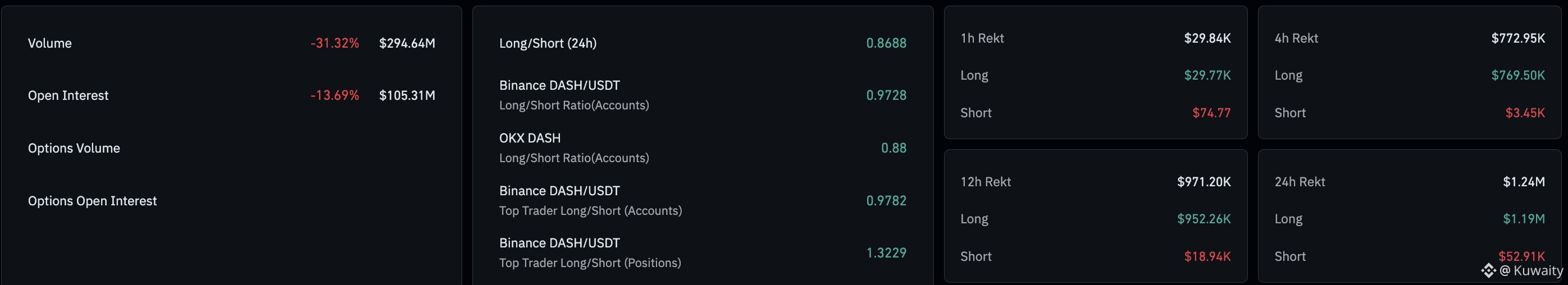Click the 1.3229 top trader positions value
Viewport: 1568px width, 285px height.
[886, 253]
